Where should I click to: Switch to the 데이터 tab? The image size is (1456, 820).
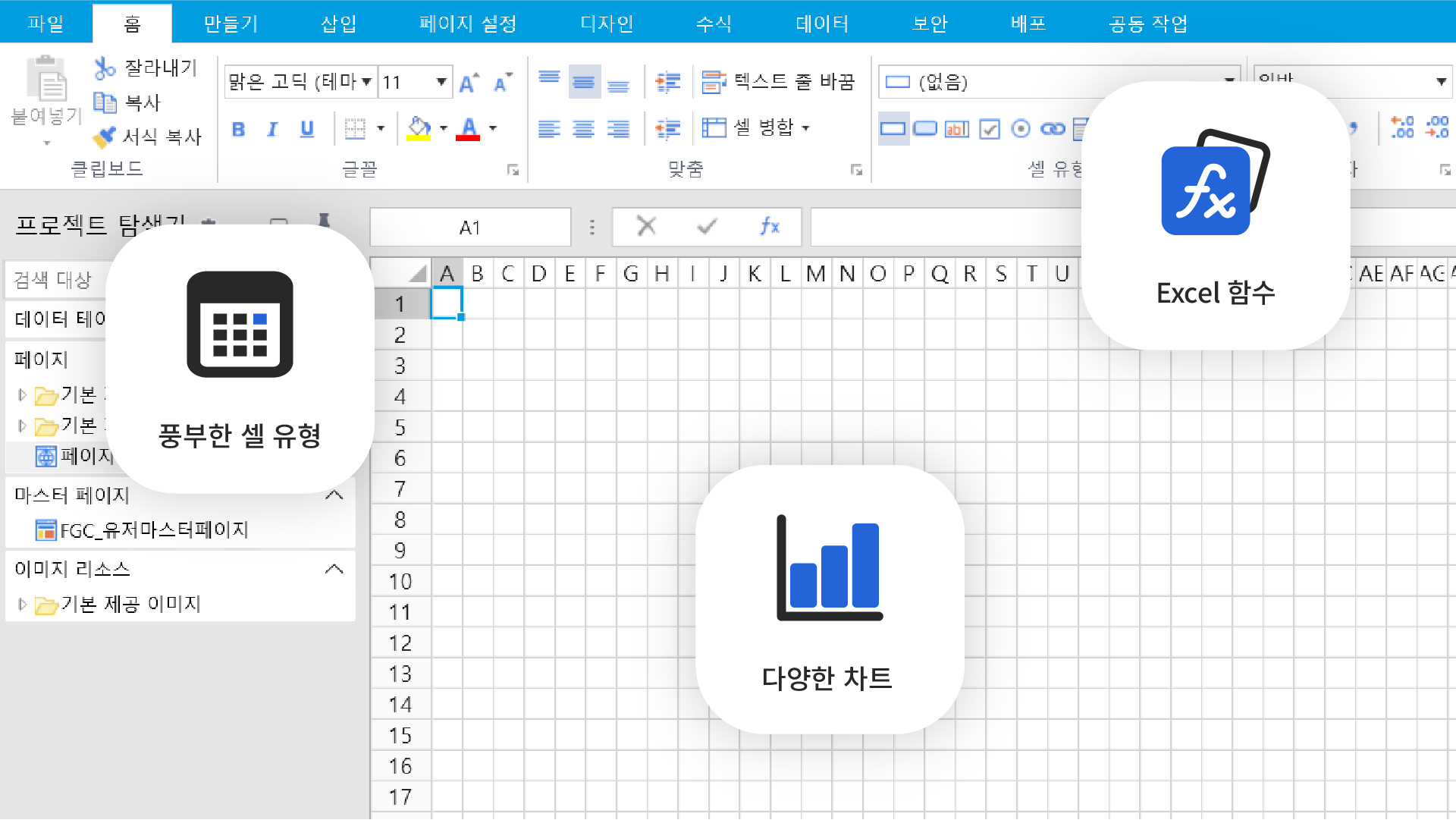822,24
